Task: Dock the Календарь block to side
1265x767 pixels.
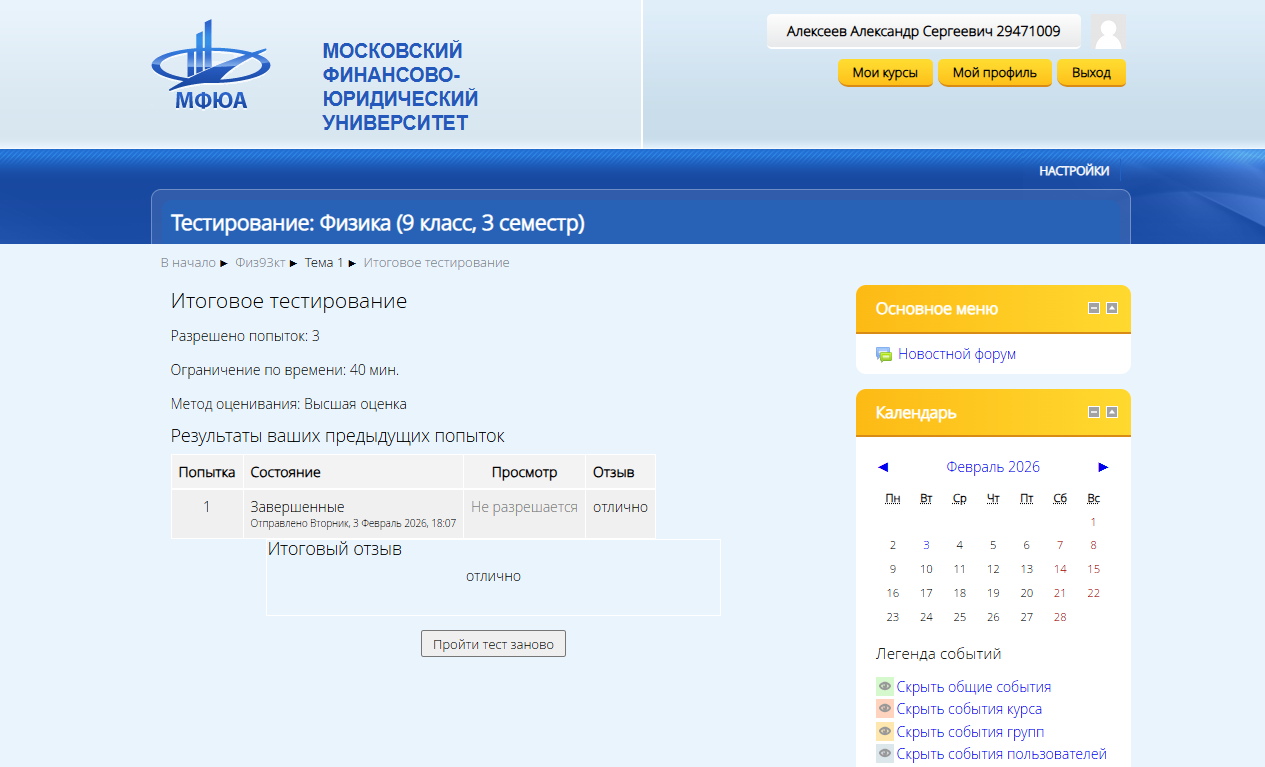Action: tap(1112, 412)
